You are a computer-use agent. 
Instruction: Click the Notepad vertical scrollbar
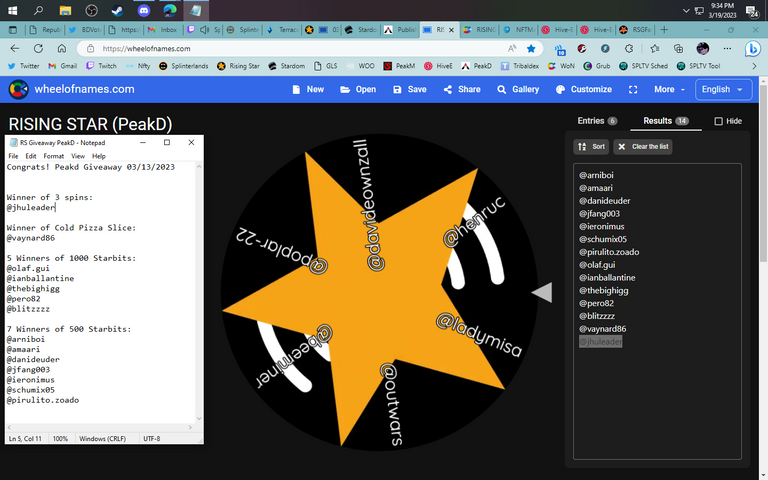tap(199, 292)
